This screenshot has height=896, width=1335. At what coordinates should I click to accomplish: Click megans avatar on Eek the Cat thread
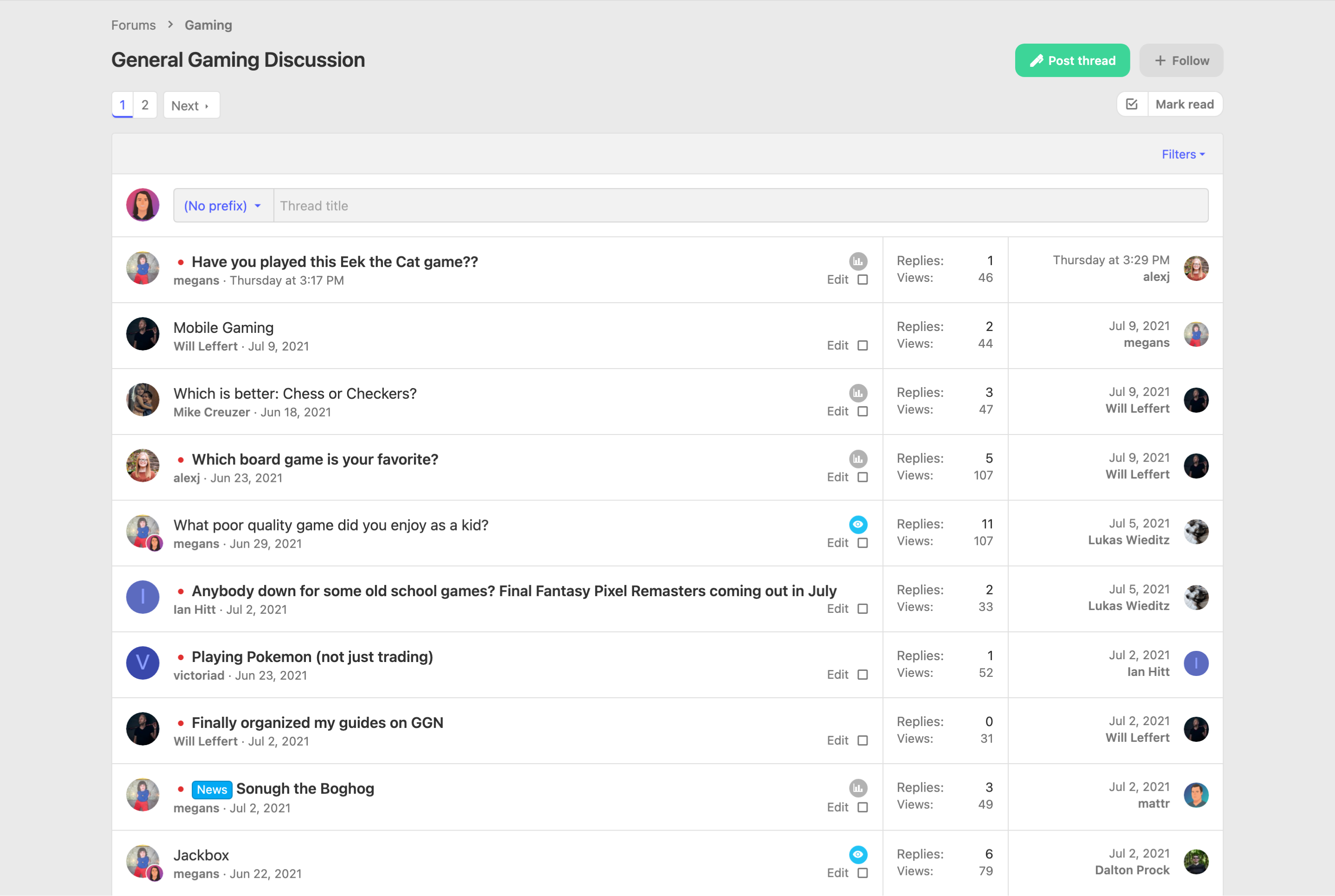[x=142, y=268]
